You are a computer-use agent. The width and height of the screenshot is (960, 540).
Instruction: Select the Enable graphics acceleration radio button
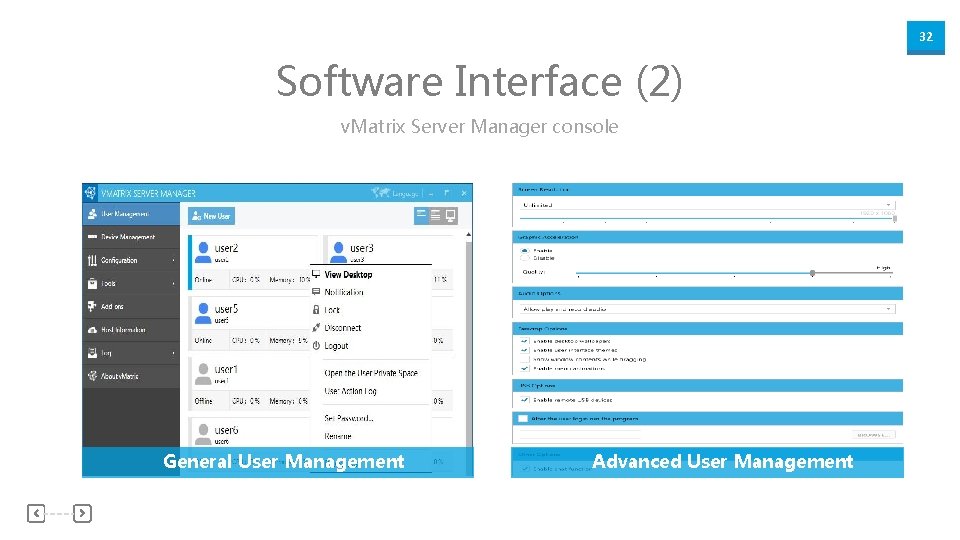tap(524, 250)
